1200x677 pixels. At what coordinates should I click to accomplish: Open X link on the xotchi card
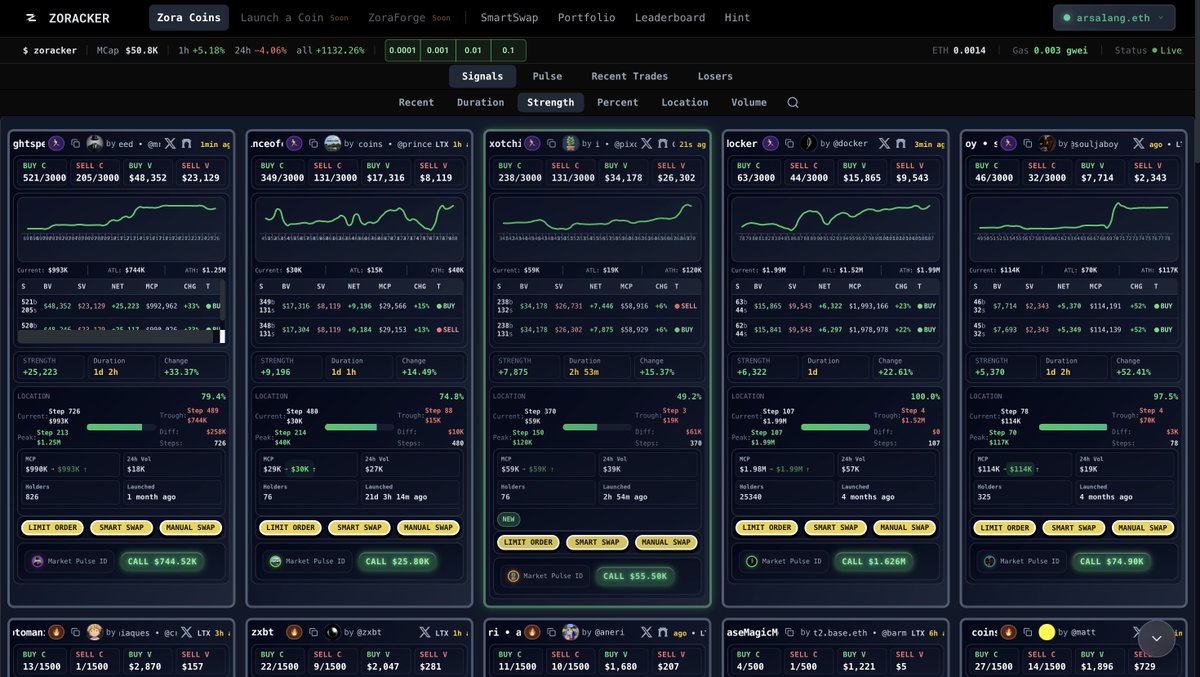647,144
